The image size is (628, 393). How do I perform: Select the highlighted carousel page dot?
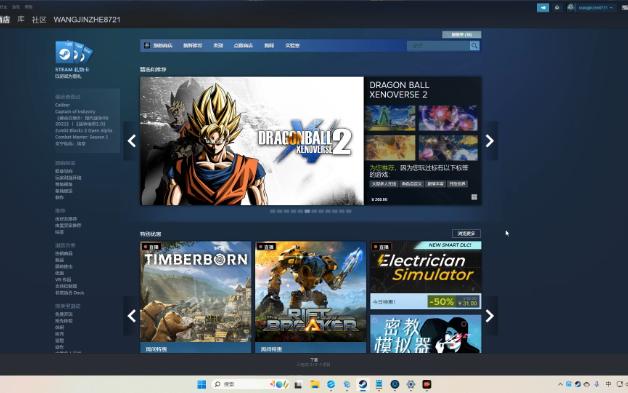pyautogui.click(x=307, y=211)
